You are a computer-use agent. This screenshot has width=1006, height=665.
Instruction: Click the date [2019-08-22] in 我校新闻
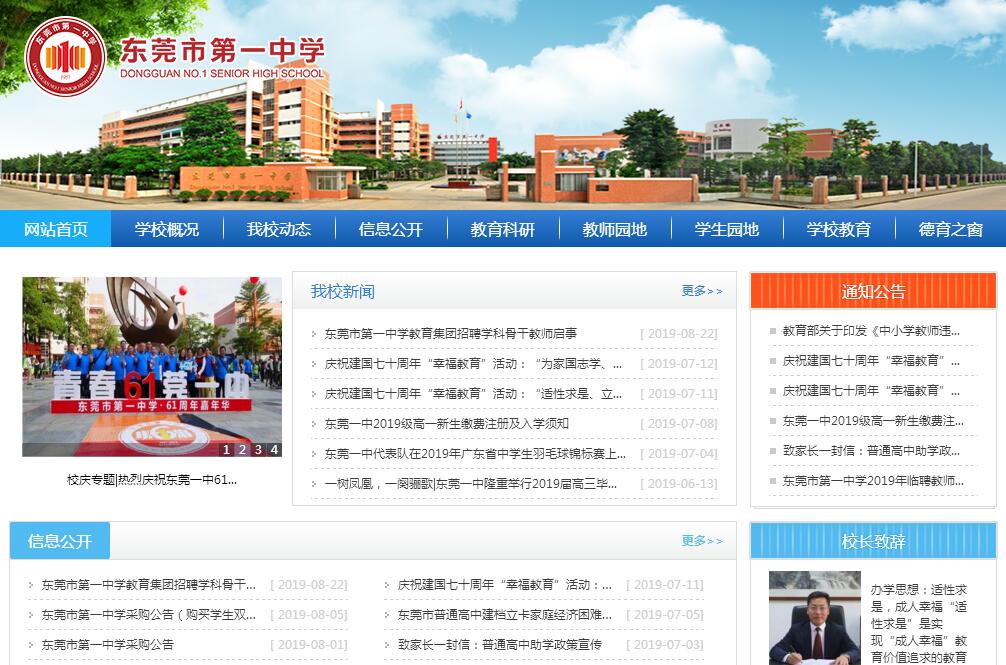679,333
